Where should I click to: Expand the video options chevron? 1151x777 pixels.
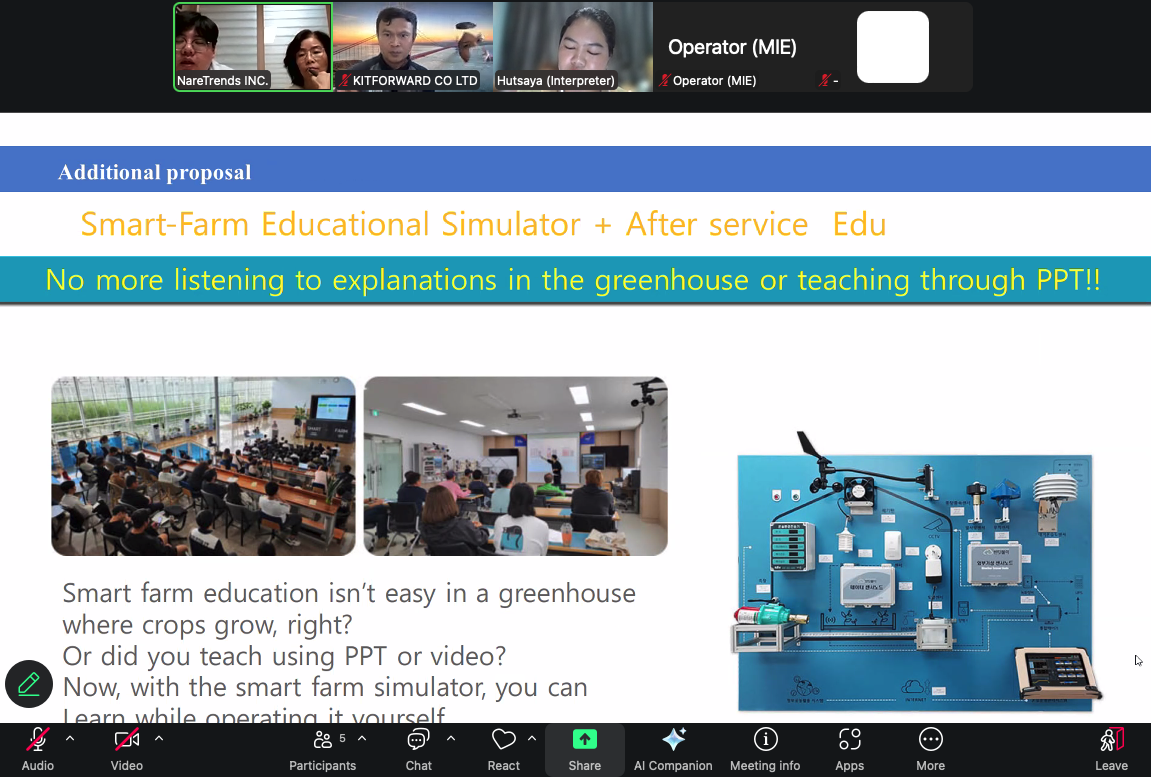pyautogui.click(x=158, y=739)
